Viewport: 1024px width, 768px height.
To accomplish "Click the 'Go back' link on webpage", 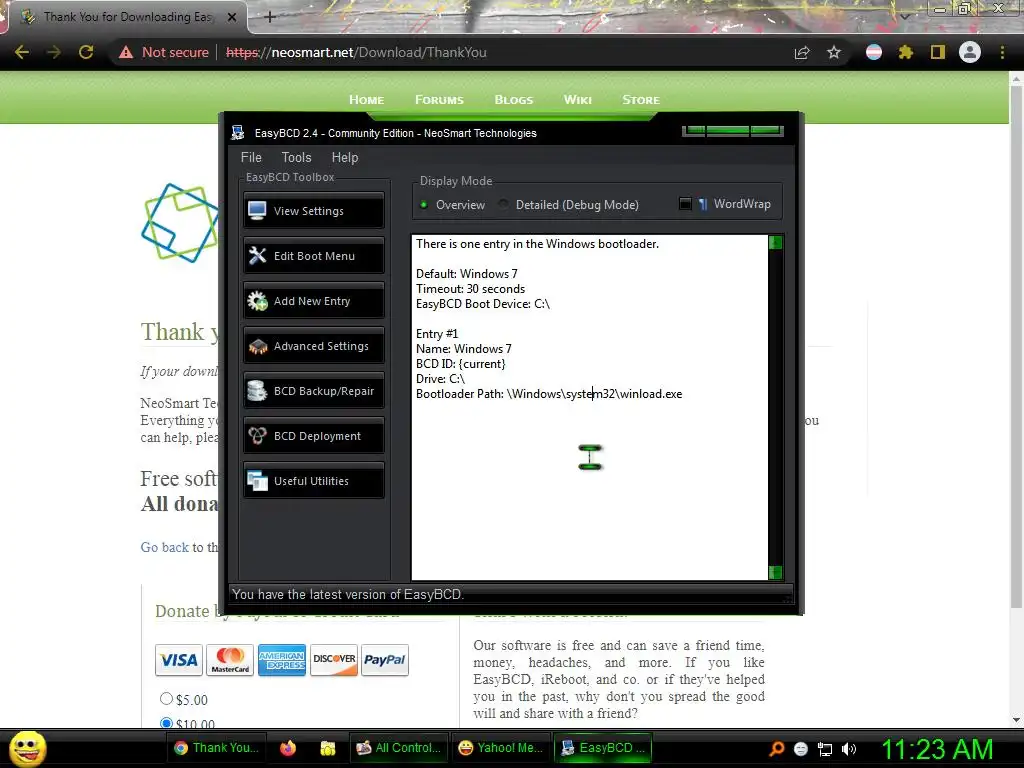I will [x=165, y=547].
